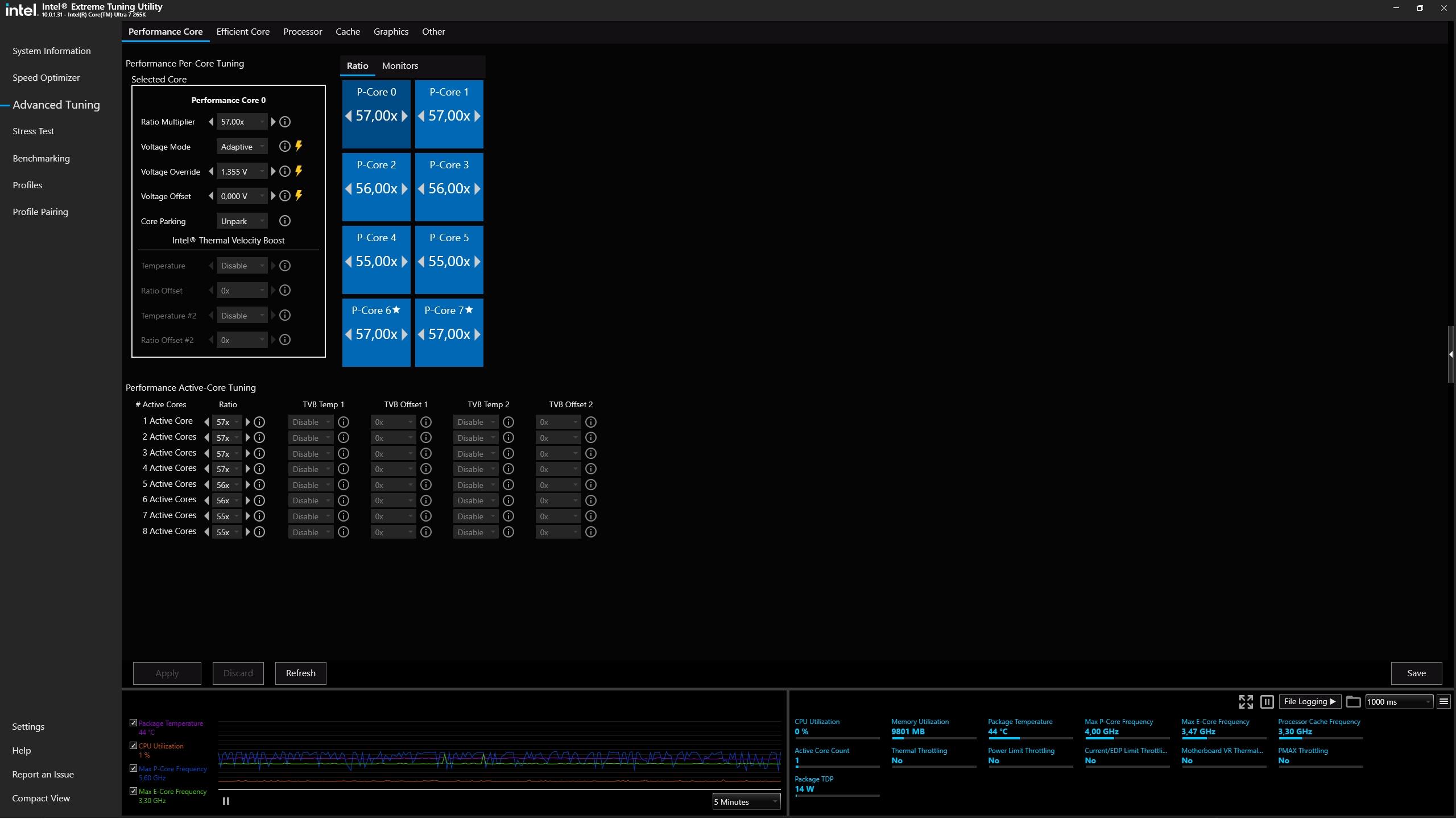
Task: Switch to the Efficient Core tab
Action: (x=243, y=32)
